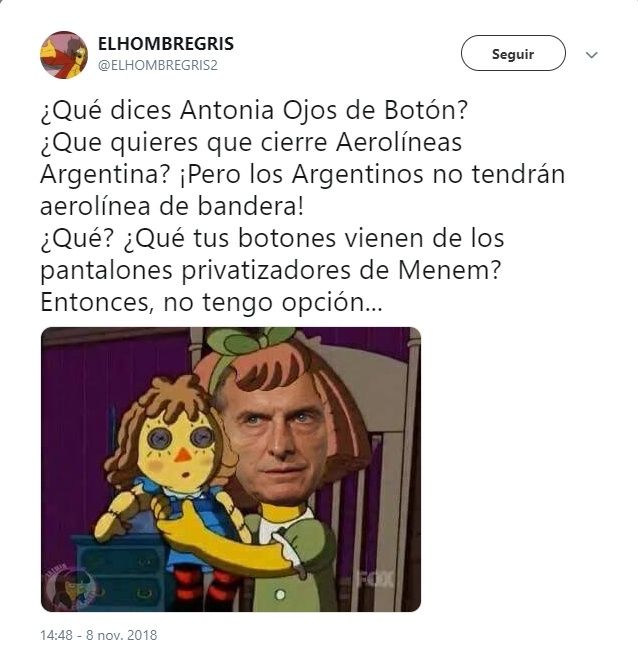This screenshot has width=638, height=654.
Task: Open the attached meme image
Action: [x=231, y=469]
